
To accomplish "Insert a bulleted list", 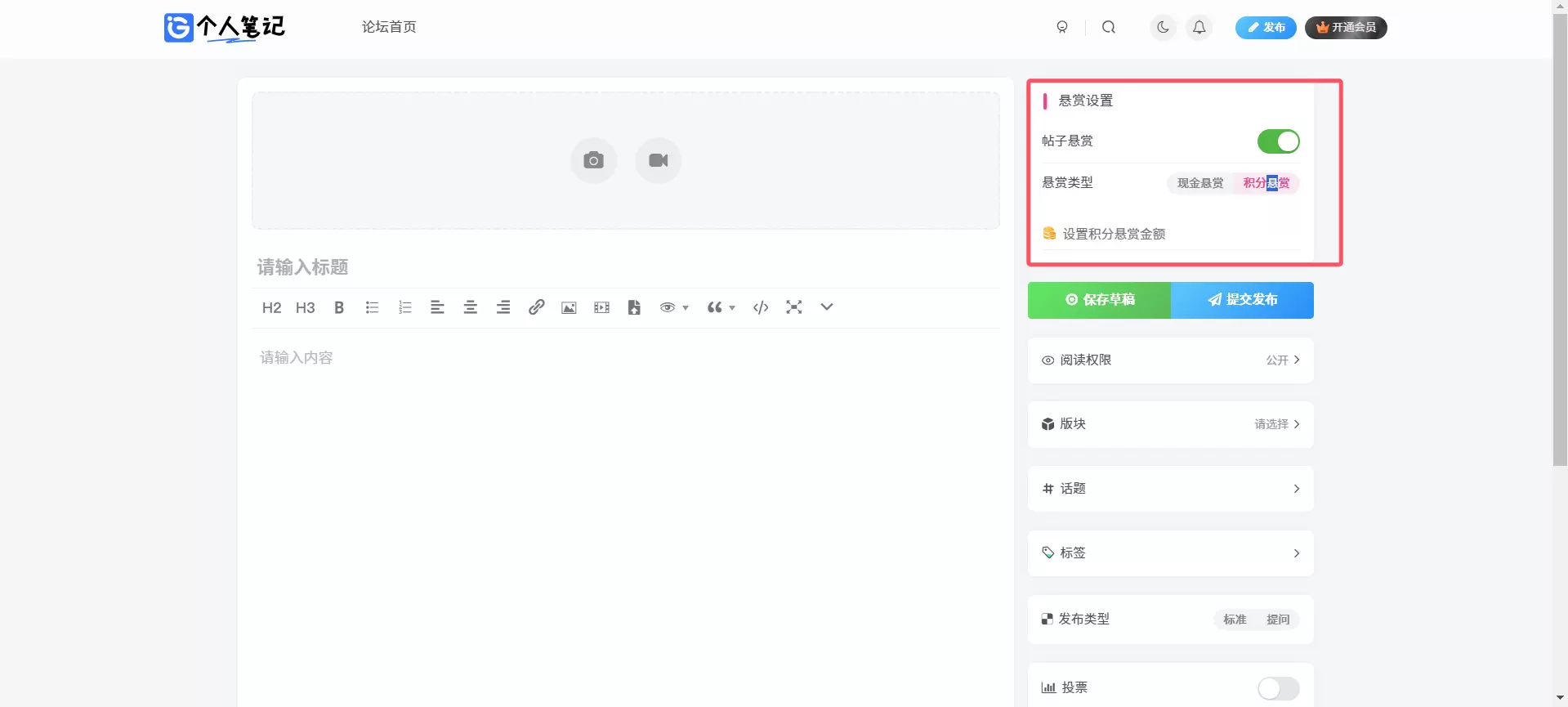I will (x=372, y=307).
